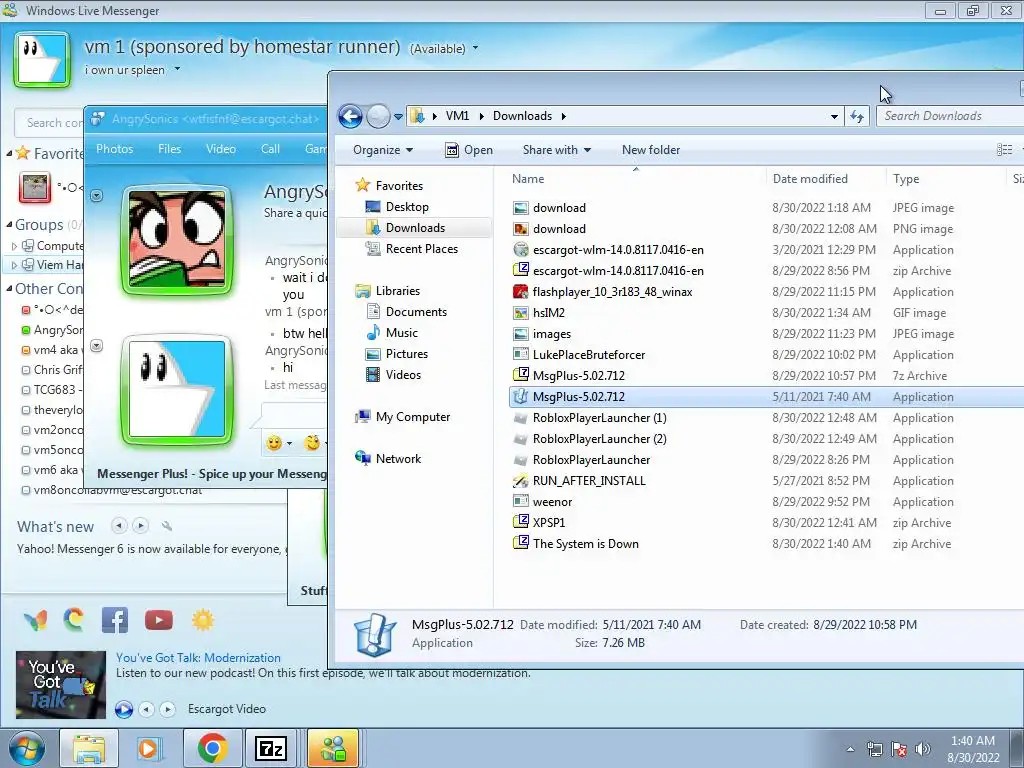
Task: Open Recent Places in Favorites
Action: (x=421, y=248)
